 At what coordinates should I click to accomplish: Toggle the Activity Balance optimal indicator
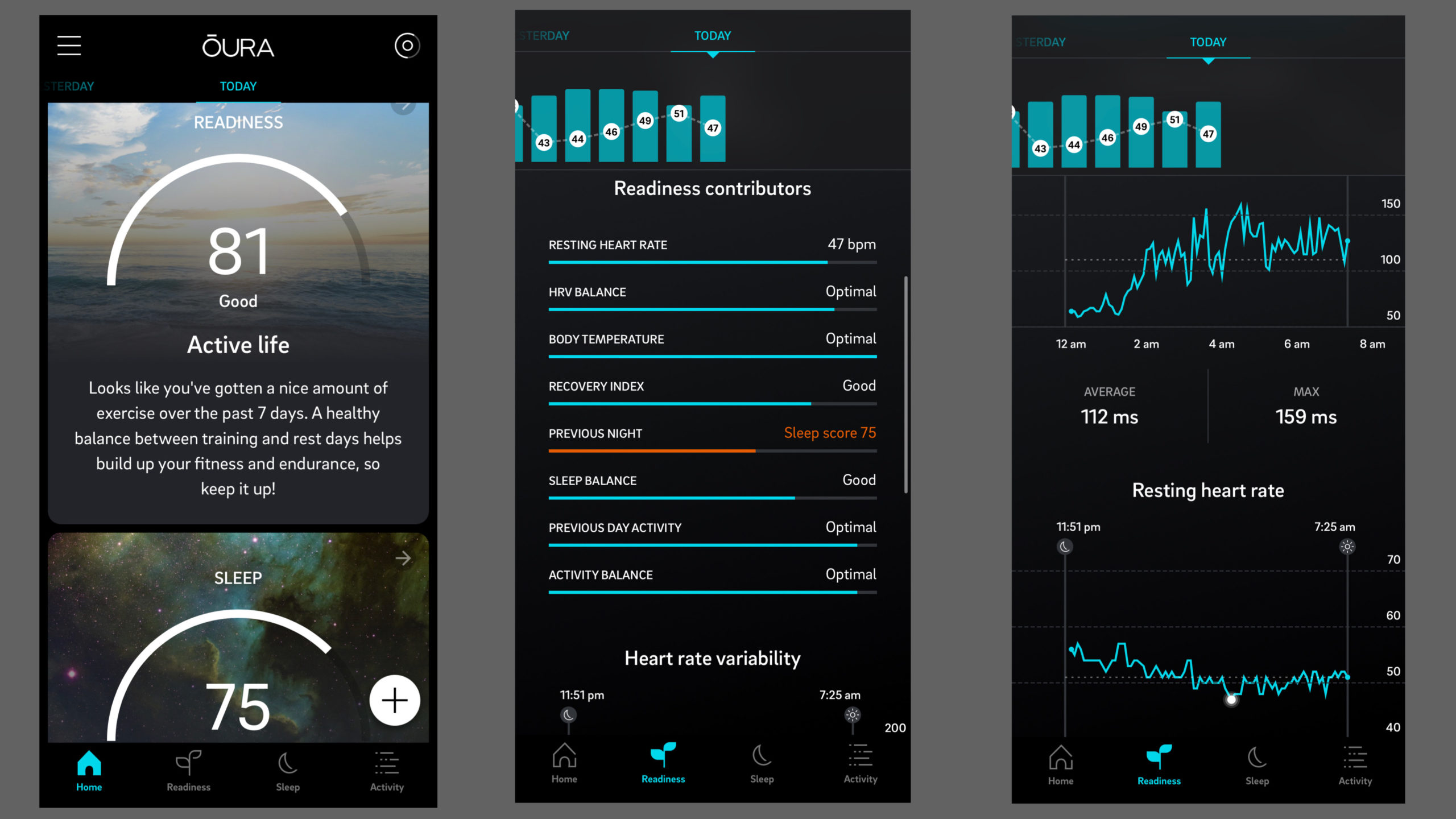851,573
